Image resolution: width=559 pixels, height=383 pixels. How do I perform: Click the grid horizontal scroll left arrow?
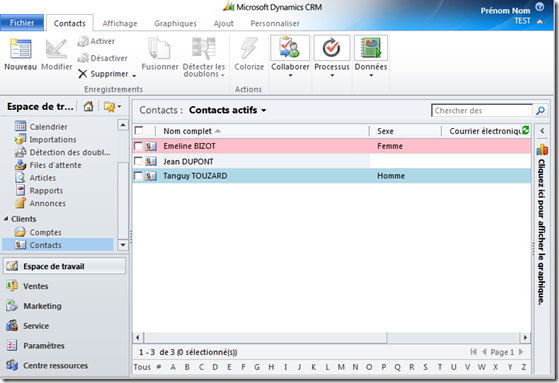[x=138, y=337]
